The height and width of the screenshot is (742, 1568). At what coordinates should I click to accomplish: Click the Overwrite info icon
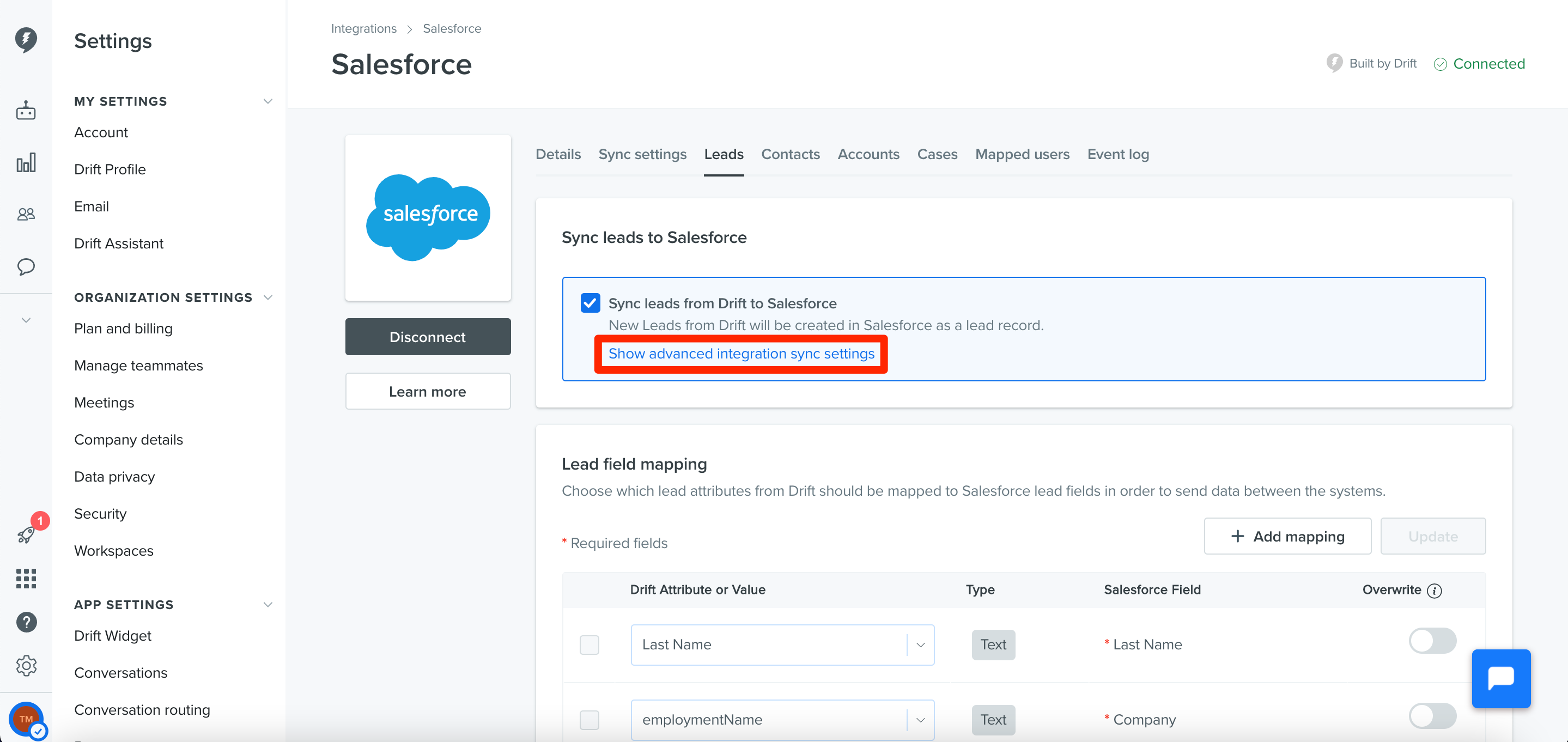coord(1434,591)
